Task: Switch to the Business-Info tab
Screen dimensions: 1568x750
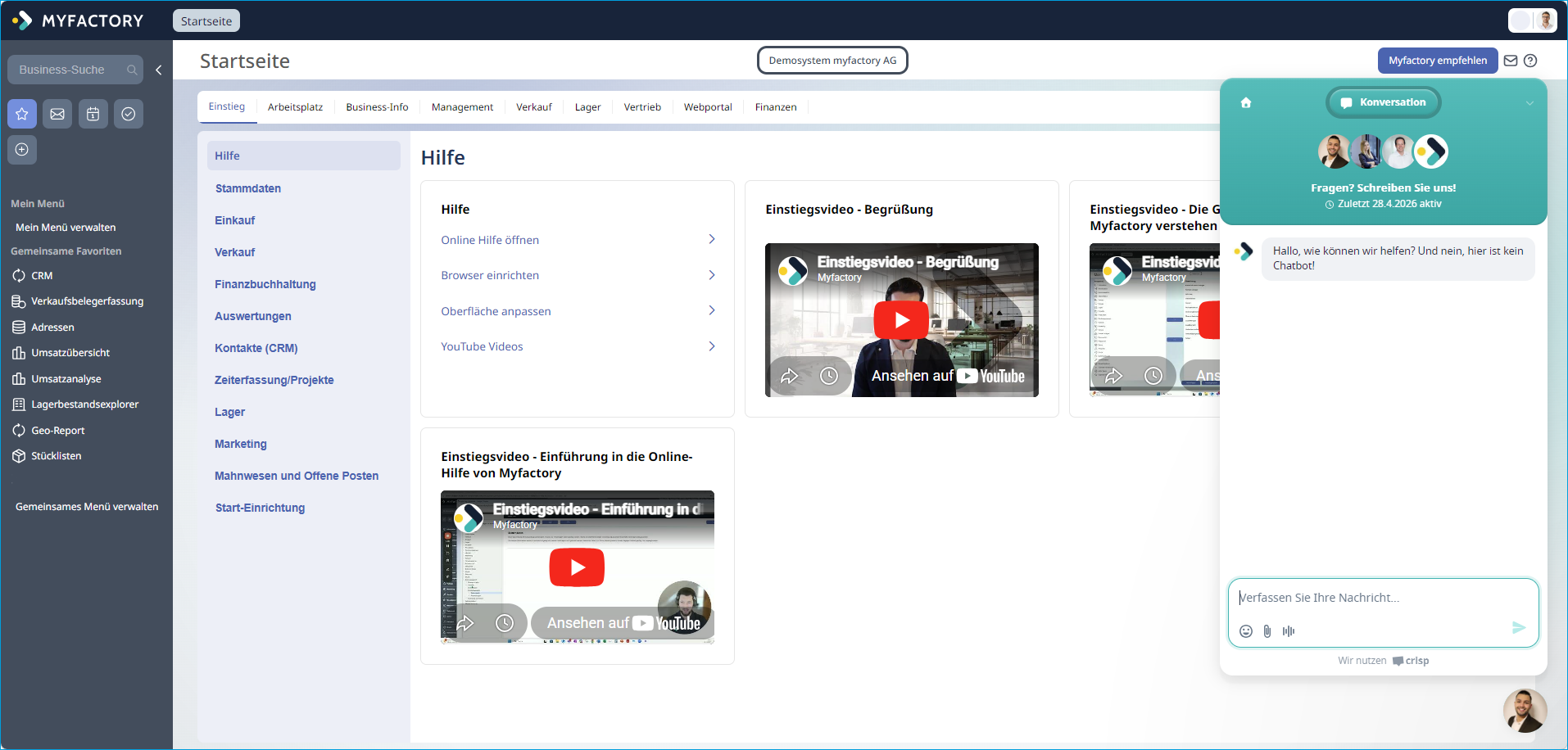Action: (x=377, y=107)
